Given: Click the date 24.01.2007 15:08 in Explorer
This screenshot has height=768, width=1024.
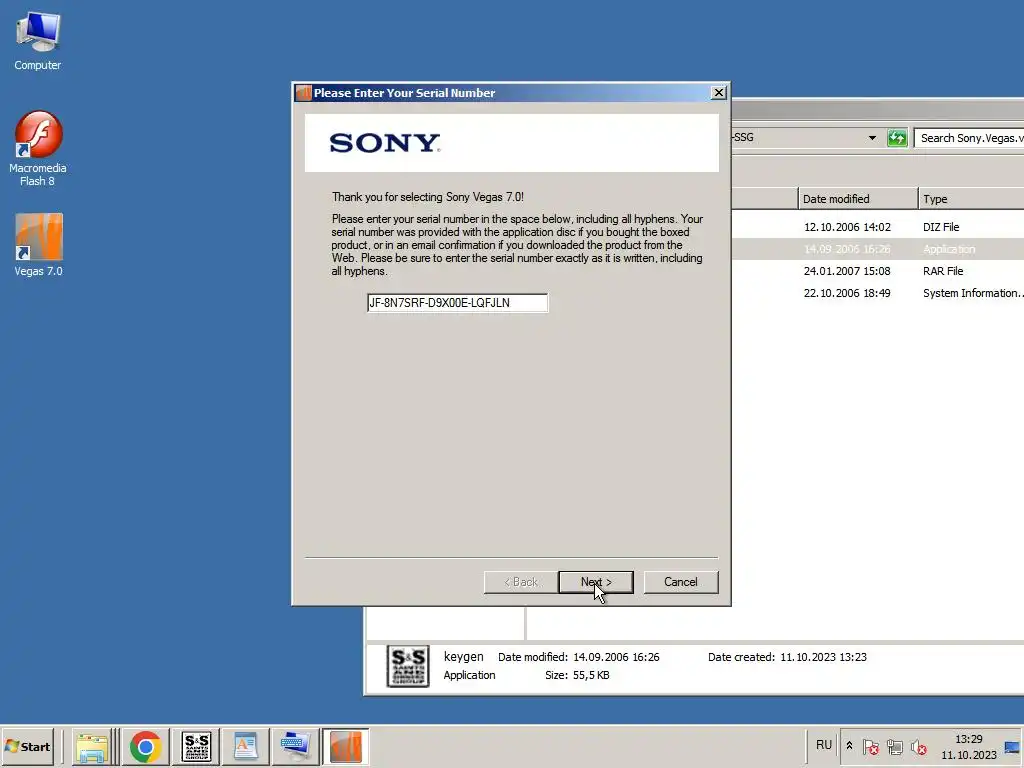Looking at the screenshot, I should (847, 271).
